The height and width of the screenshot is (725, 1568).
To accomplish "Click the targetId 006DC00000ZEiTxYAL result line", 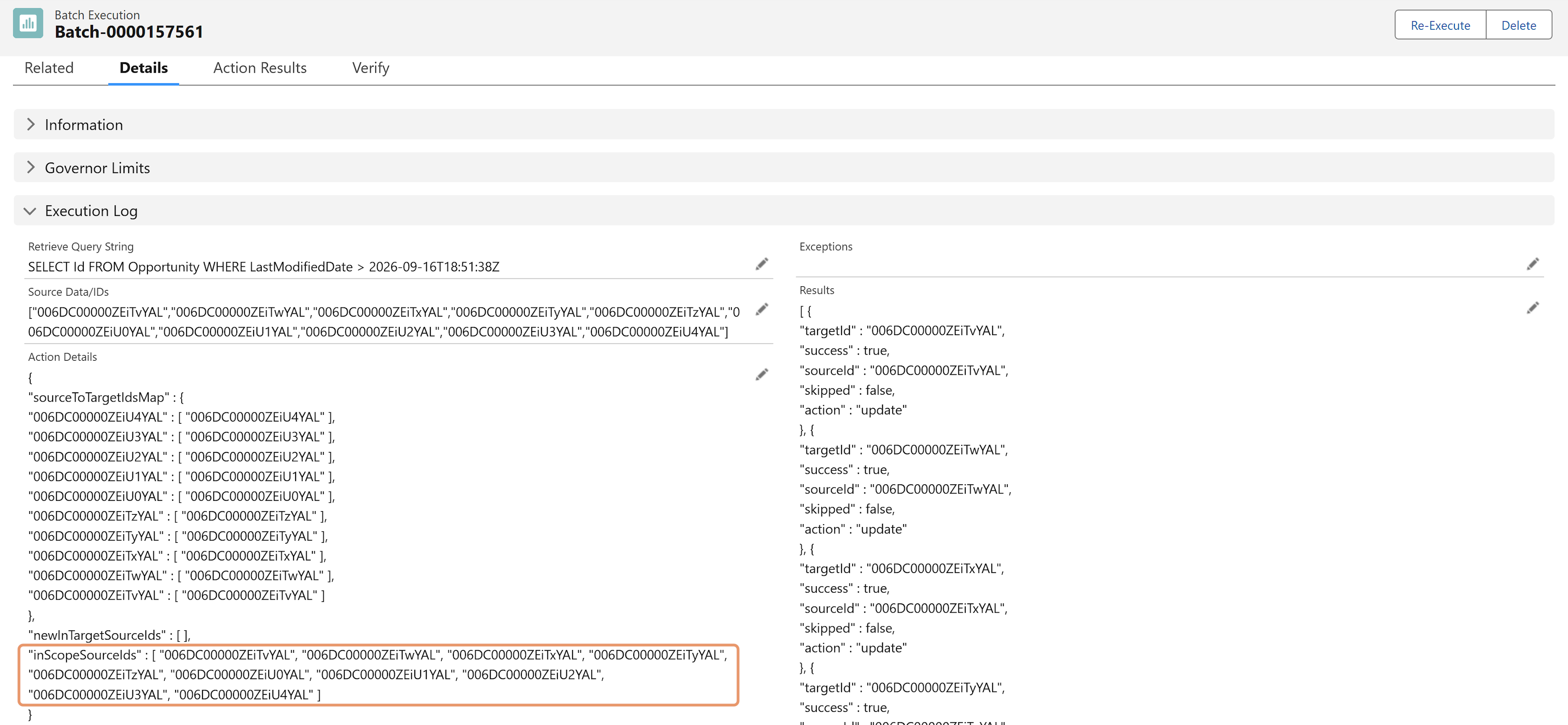I will [902, 569].
